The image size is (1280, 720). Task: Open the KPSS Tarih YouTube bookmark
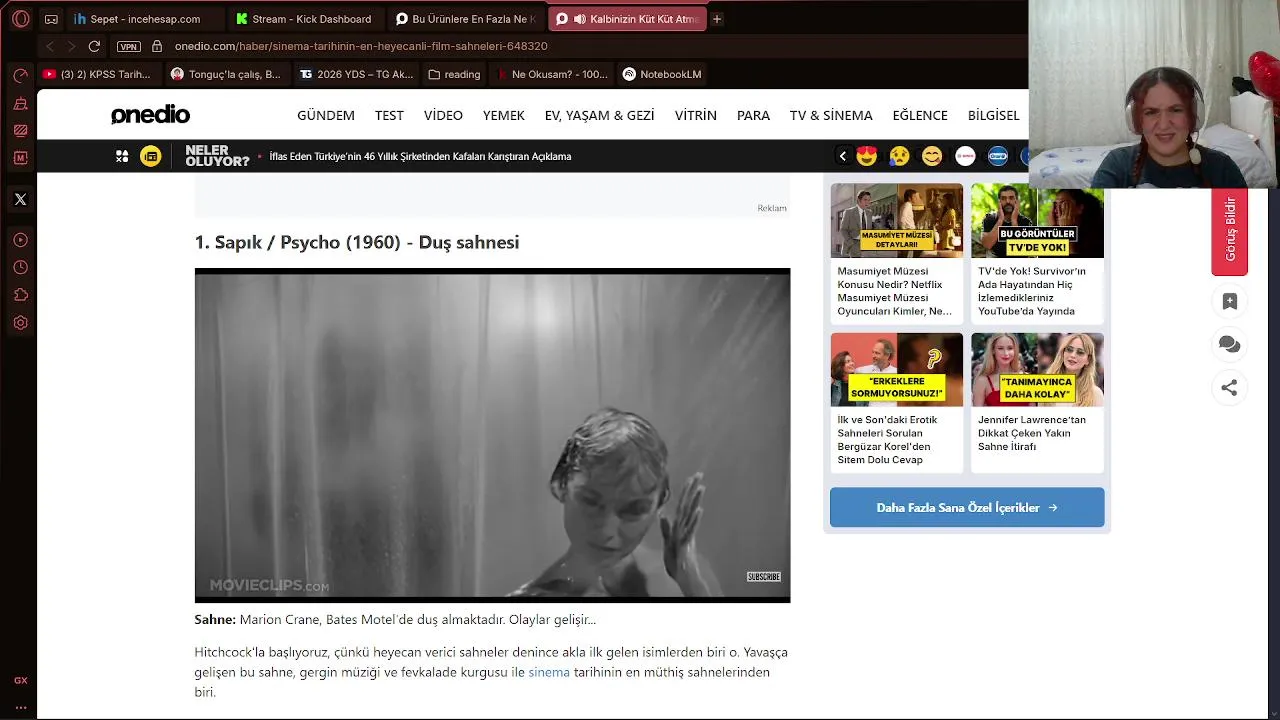click(x=97, y=74)
